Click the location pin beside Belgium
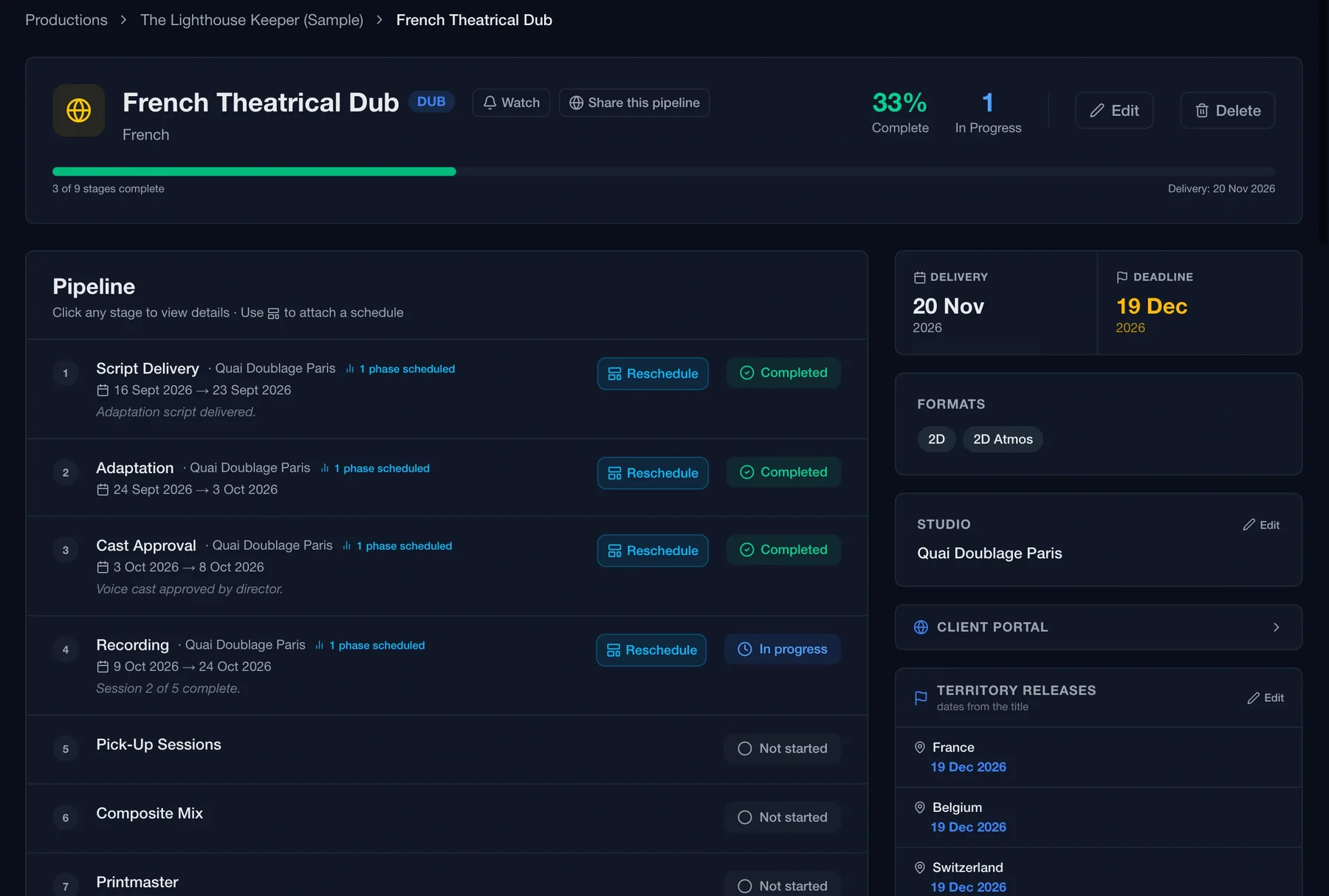Viewport: 1329px width, 896px height. point(920,807)
